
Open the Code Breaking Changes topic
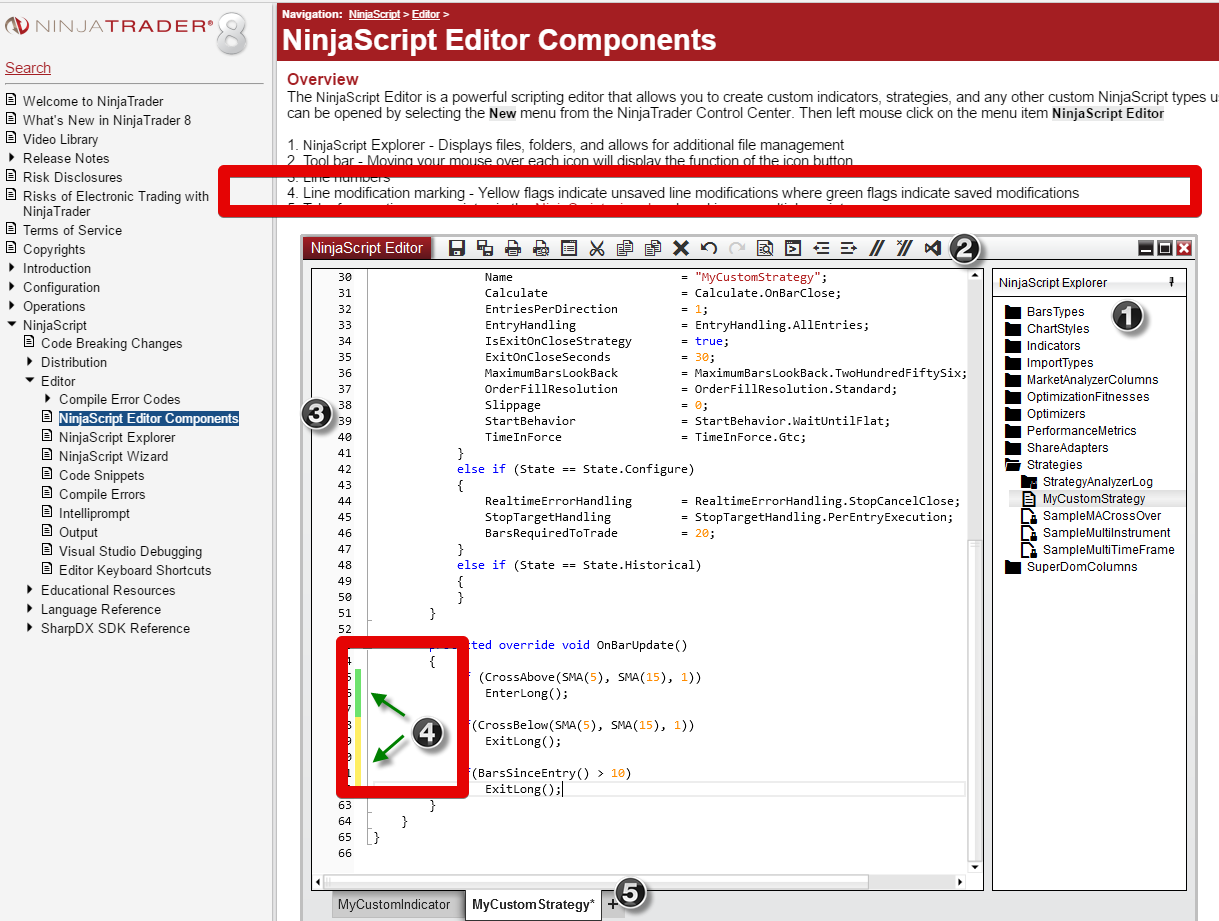pyautogui.click(x=112, y=343)
